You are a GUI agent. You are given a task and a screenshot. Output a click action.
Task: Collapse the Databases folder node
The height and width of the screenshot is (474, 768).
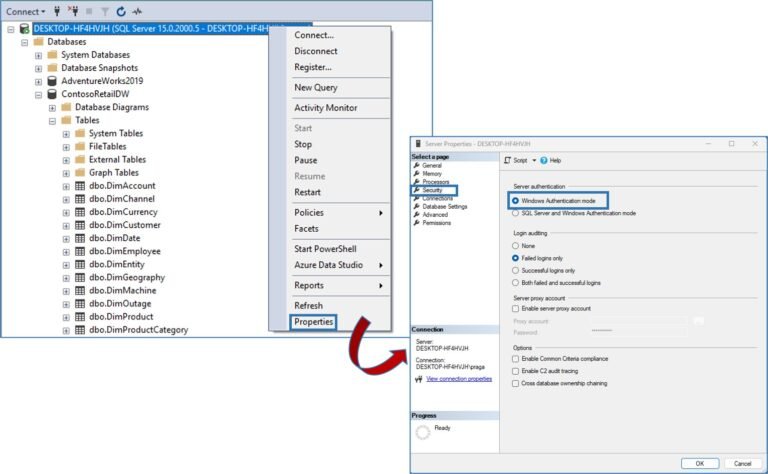(24, 43)
